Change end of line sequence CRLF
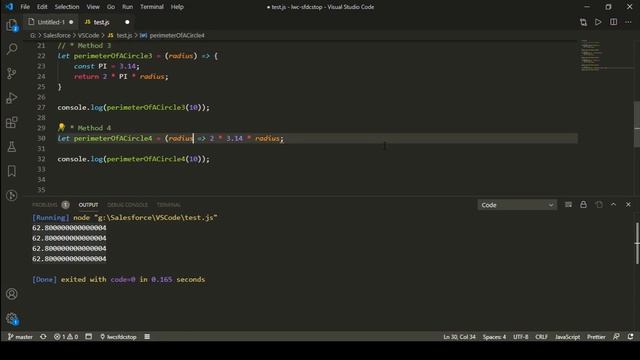This screenshot has height=360, width=640. click(542, 337)
